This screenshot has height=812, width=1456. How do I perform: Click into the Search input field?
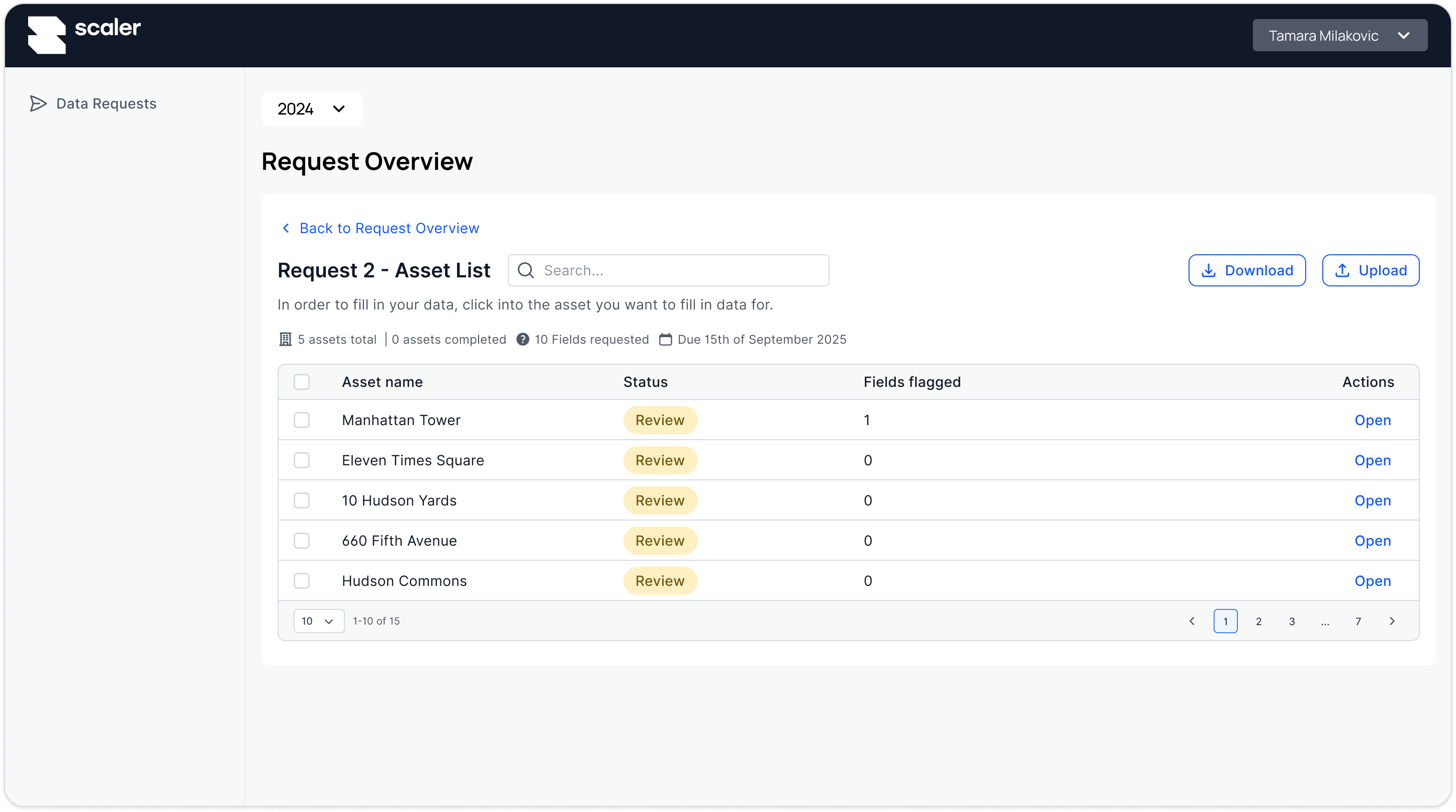(678, 271)
